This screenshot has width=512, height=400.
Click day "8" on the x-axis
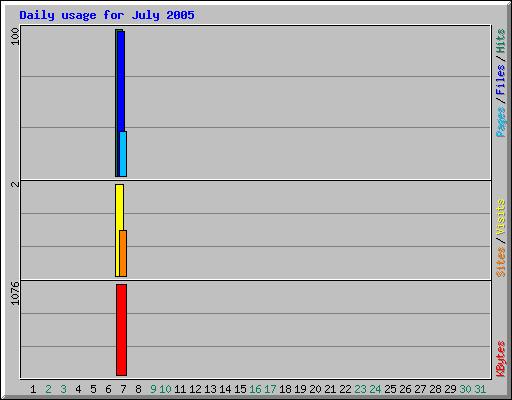coord(138,389)
